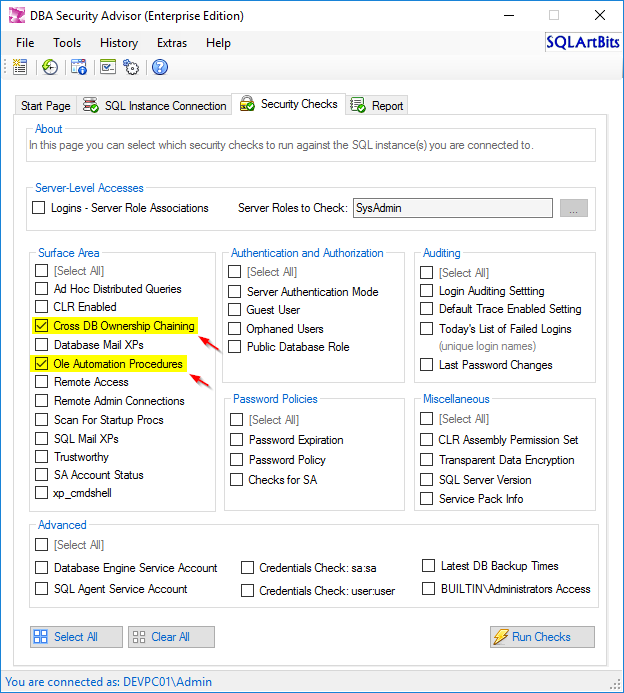The height and width of the screenshot is (693, 624).
Task: Switch to the Start Page tab
Action: [46, 106]
